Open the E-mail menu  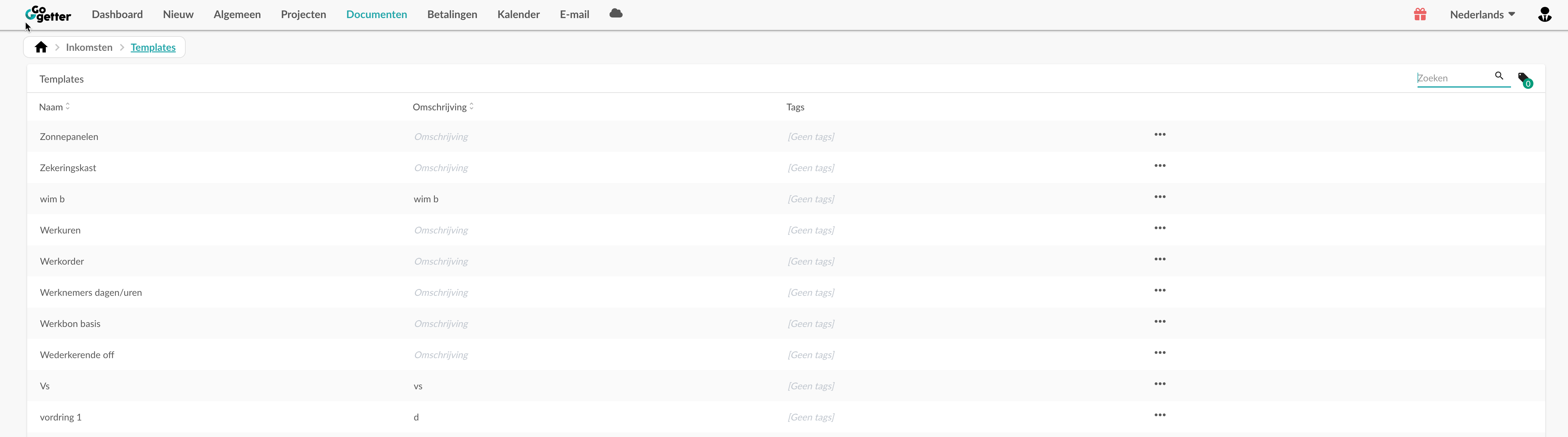coord(575,14)
